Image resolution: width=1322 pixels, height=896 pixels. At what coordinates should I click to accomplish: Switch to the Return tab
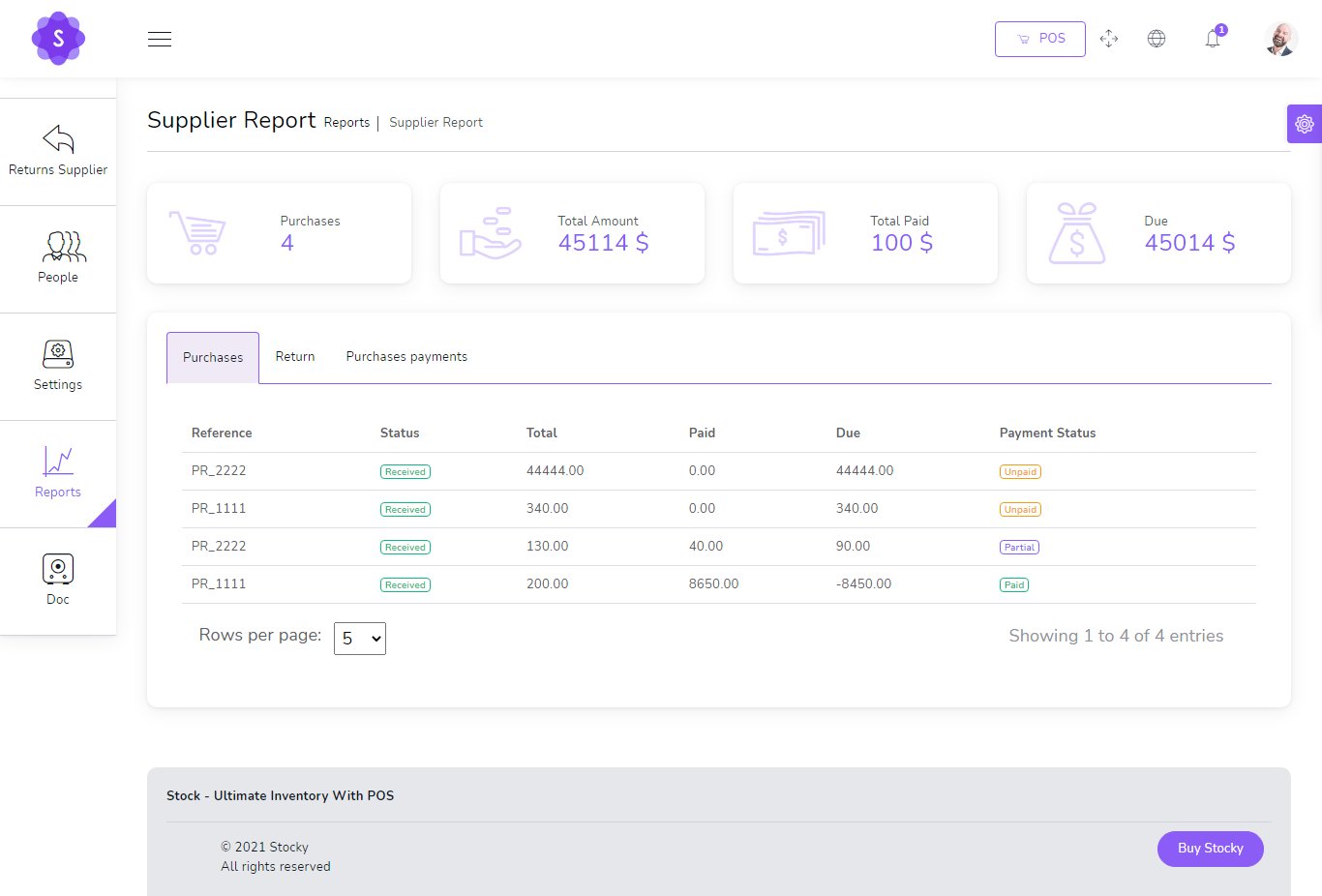295,357
